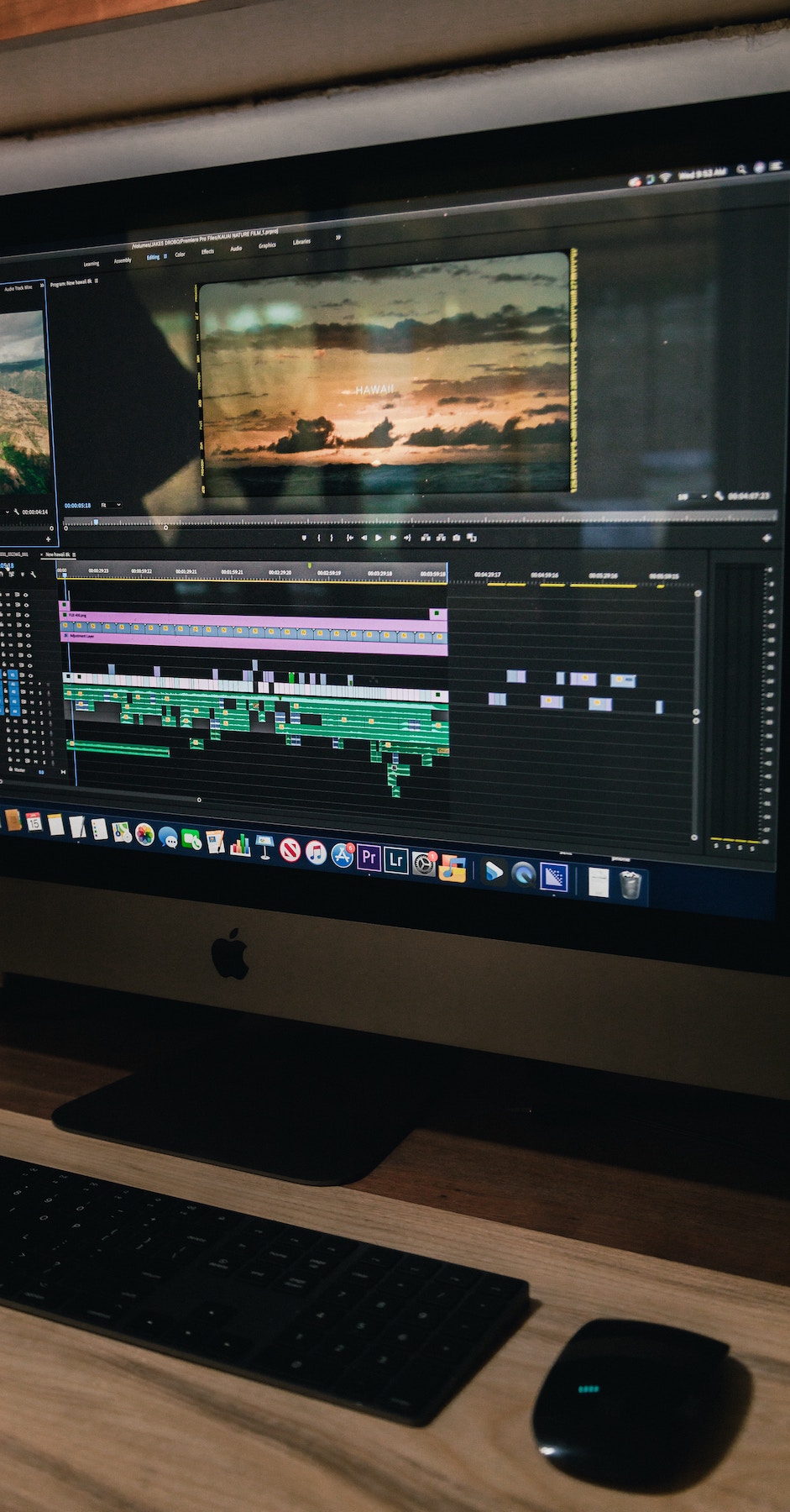The image size is (790, 1512).
Task: Open Adobe Media Encoder in the dock
Action: (553, 877)
